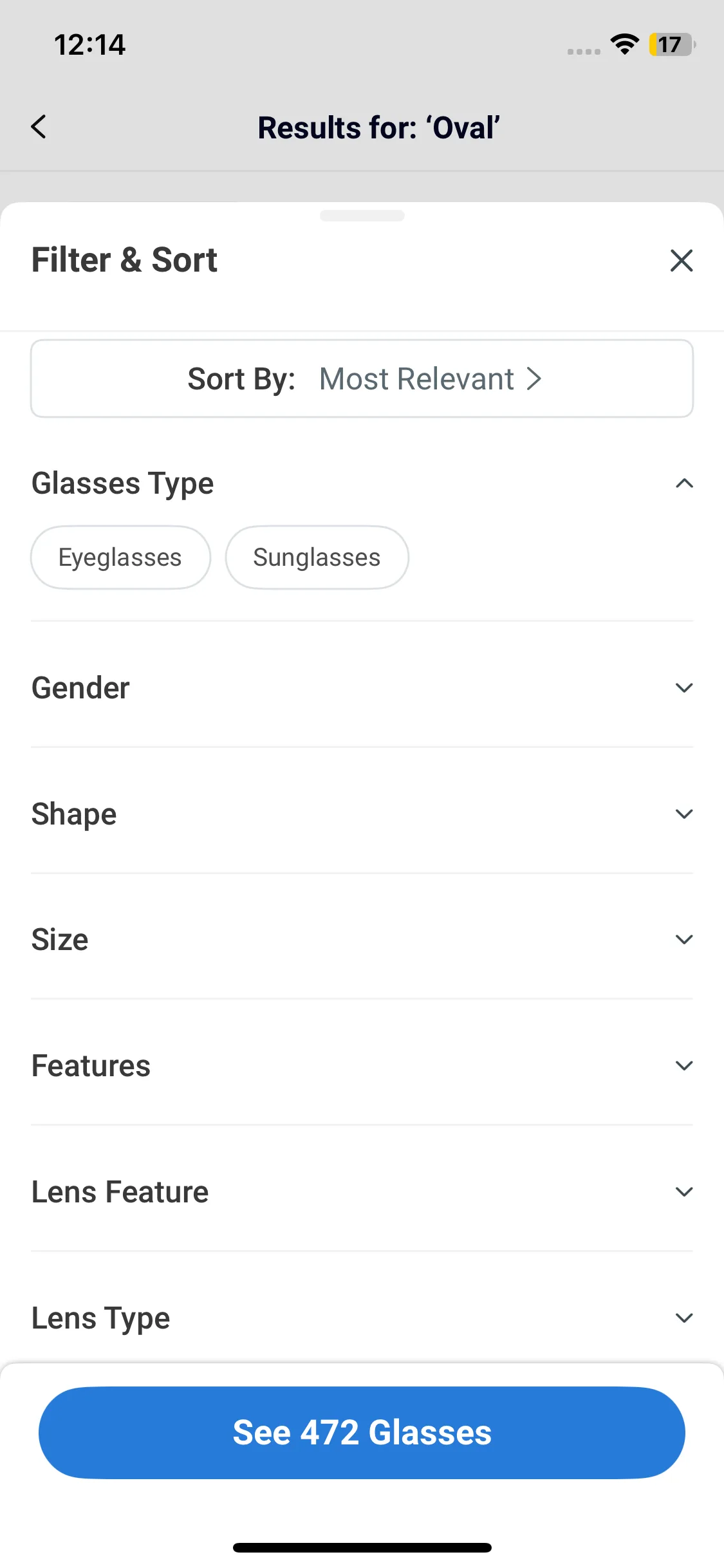Expand the Size filter chevron
Image resolution: width=724 pixels, height=1568 pixels.
(x=684, y=940)
